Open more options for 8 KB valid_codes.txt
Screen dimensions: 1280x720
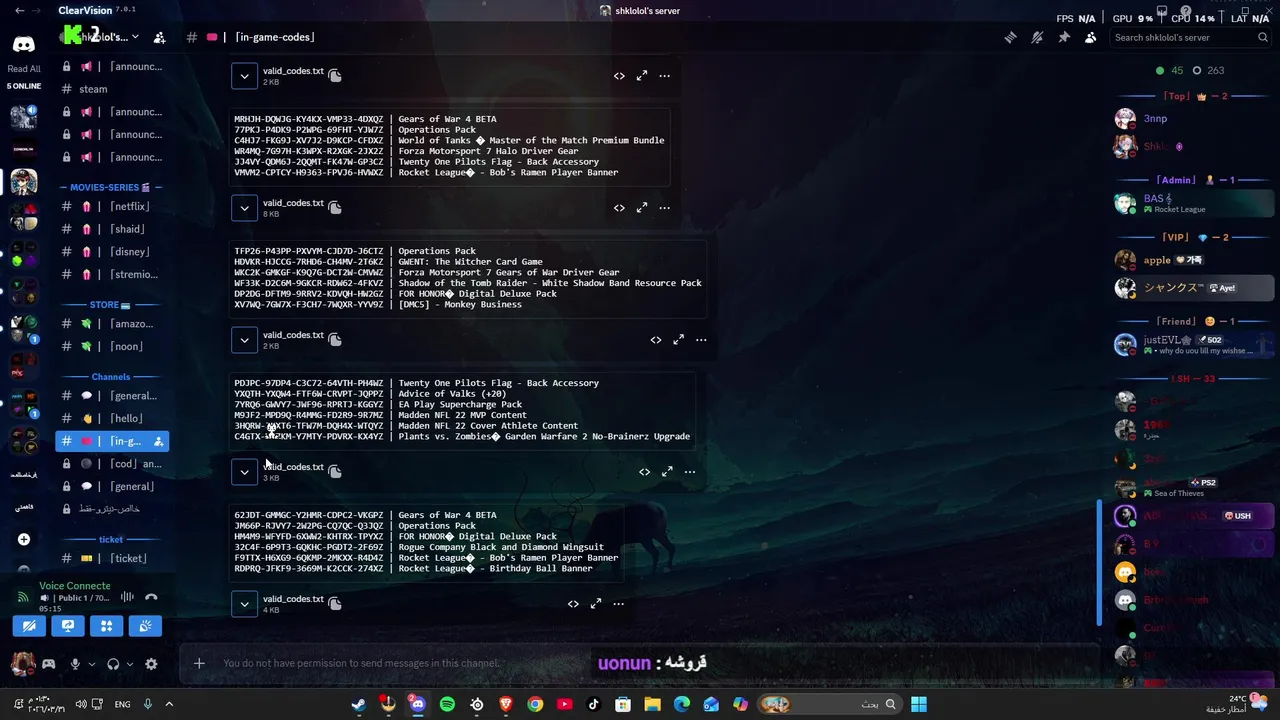click(x=664, y=208)
